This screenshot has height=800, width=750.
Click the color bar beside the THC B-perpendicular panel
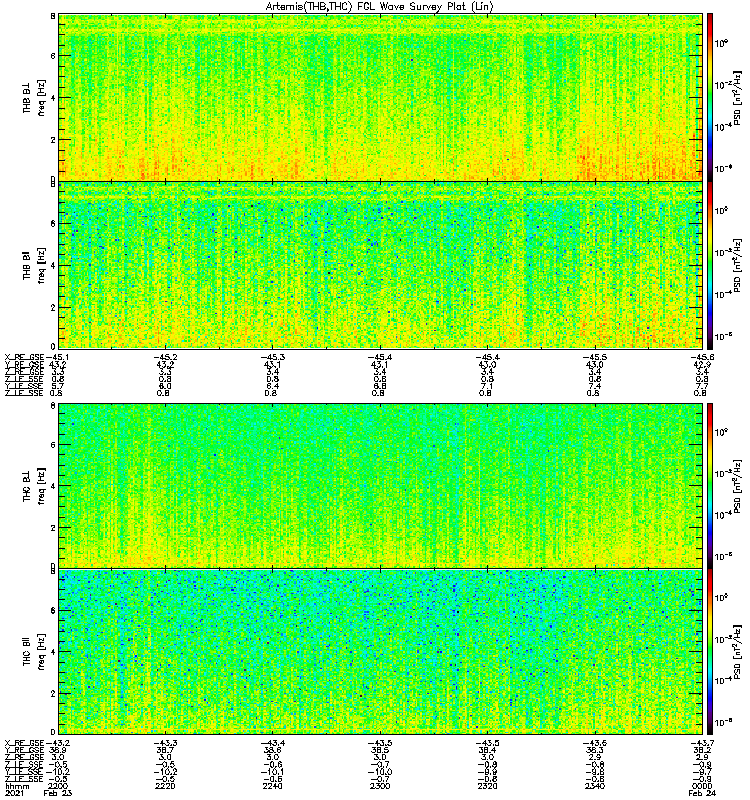[x=710, y=486]
